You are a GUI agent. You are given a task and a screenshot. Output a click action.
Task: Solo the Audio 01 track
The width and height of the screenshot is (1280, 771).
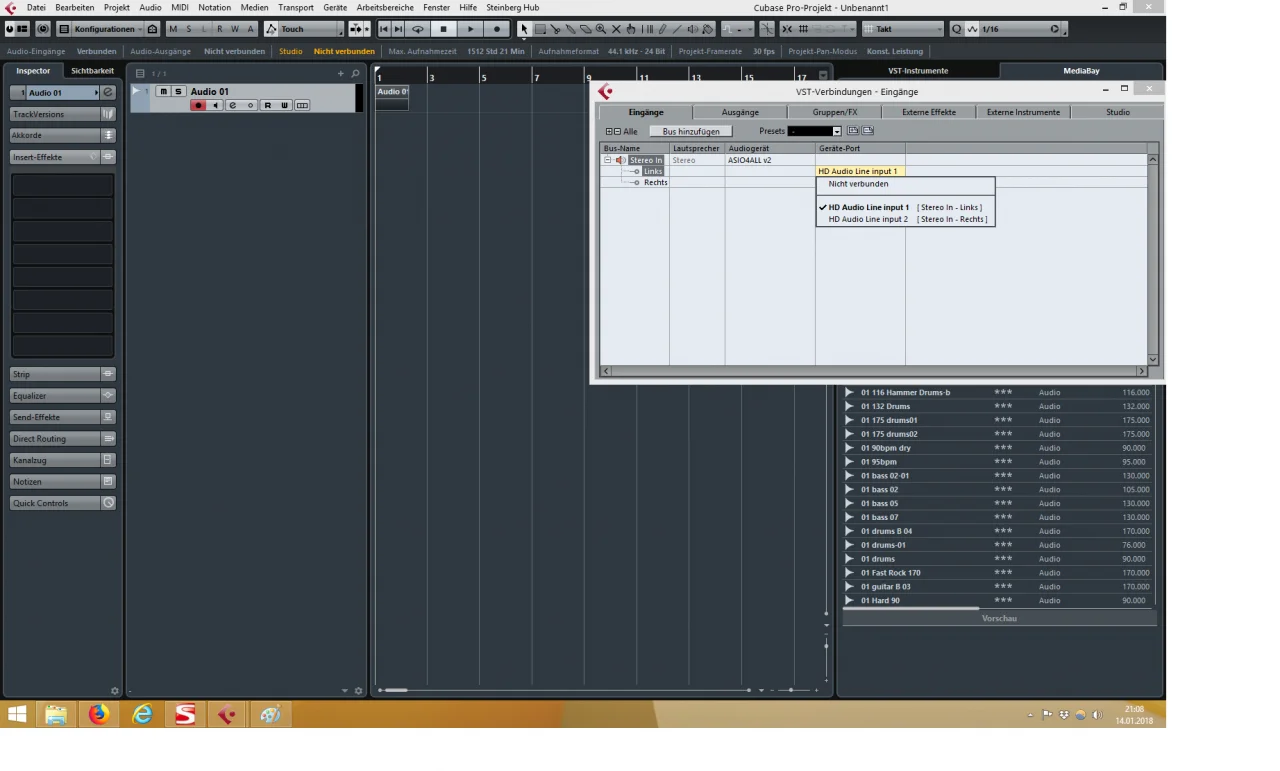tap(179, 91)
